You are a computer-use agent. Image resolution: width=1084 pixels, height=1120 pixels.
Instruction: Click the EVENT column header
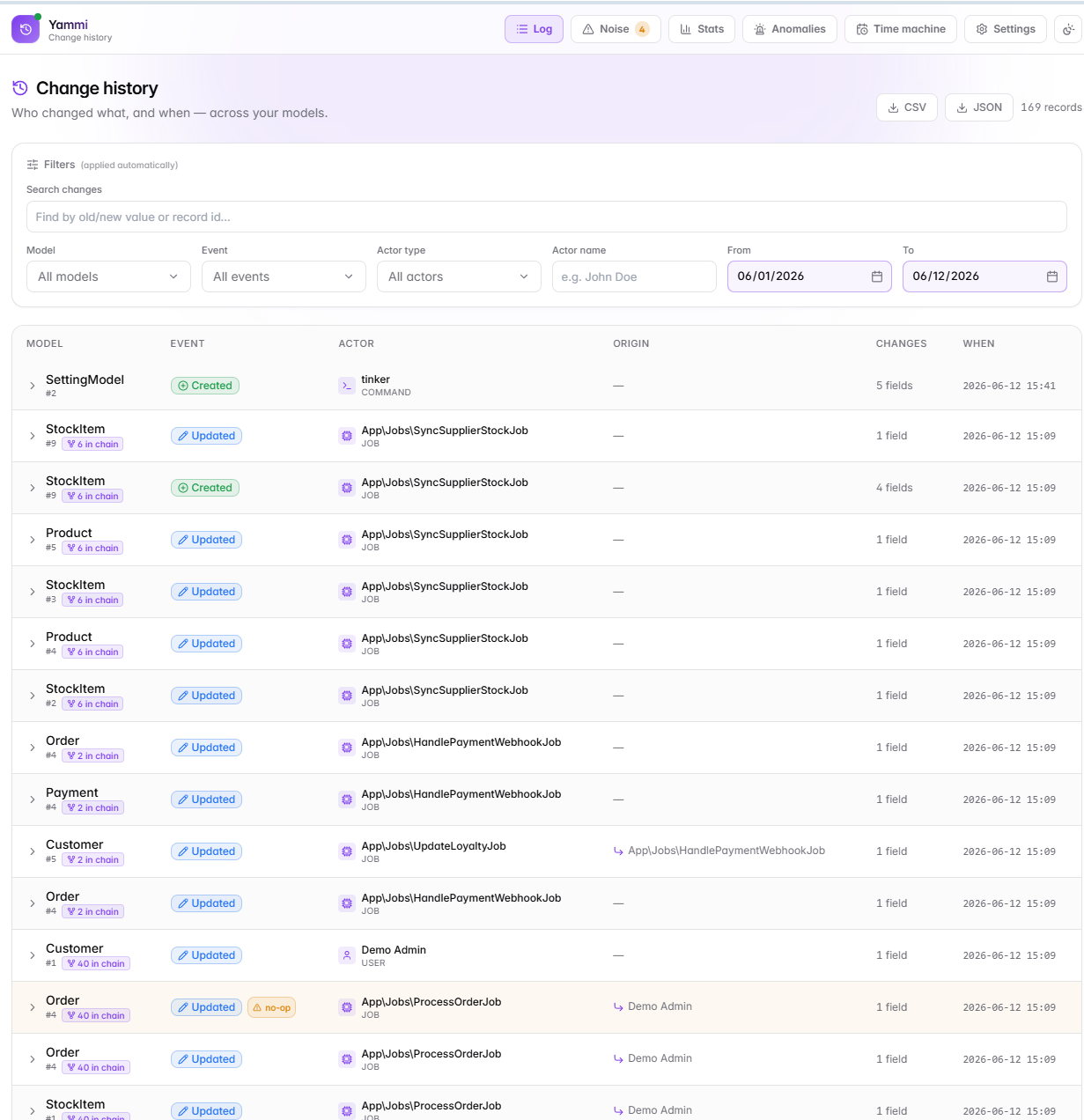pyautogui.click(x=188, y=343)
